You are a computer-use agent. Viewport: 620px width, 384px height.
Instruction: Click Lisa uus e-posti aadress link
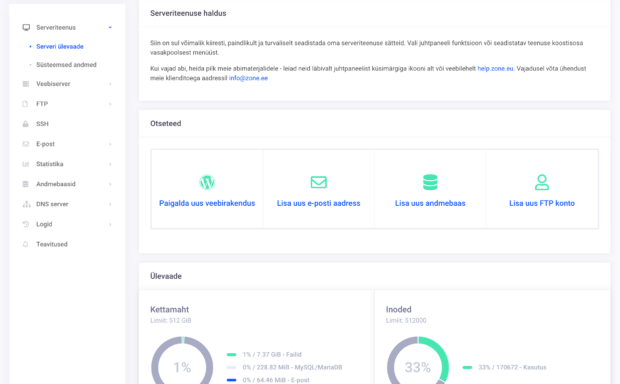tap(319, 203)
